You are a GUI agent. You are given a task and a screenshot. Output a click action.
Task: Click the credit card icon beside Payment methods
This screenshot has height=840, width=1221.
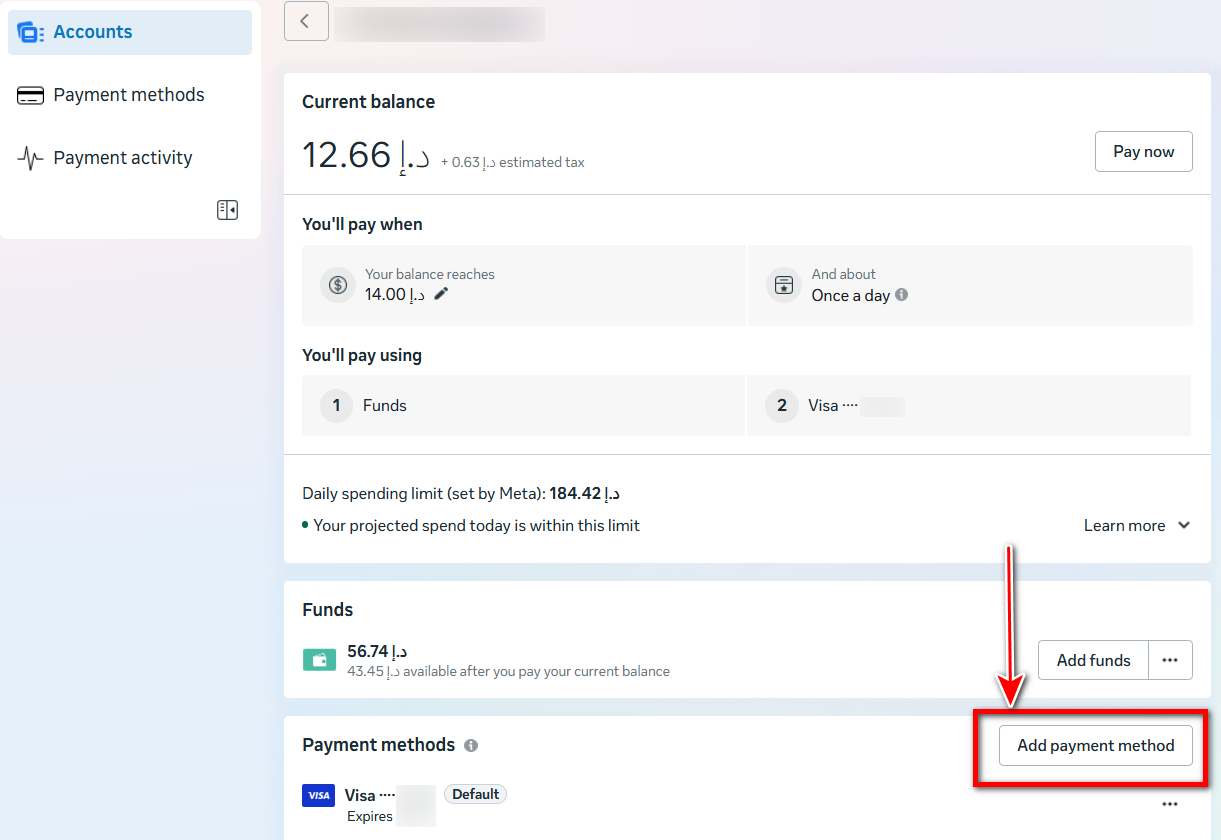click(x=30, y=94)
